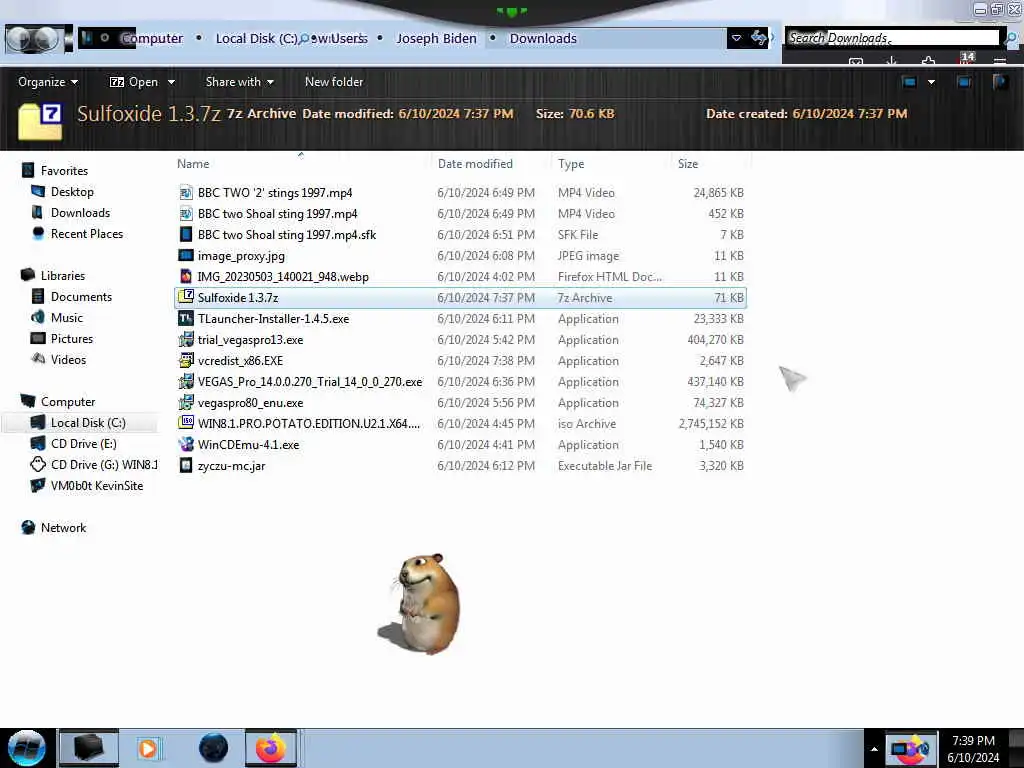Click the WinCDEmu-4.1.exe icon
The image size is (1024, 768).
coord(186,444)
